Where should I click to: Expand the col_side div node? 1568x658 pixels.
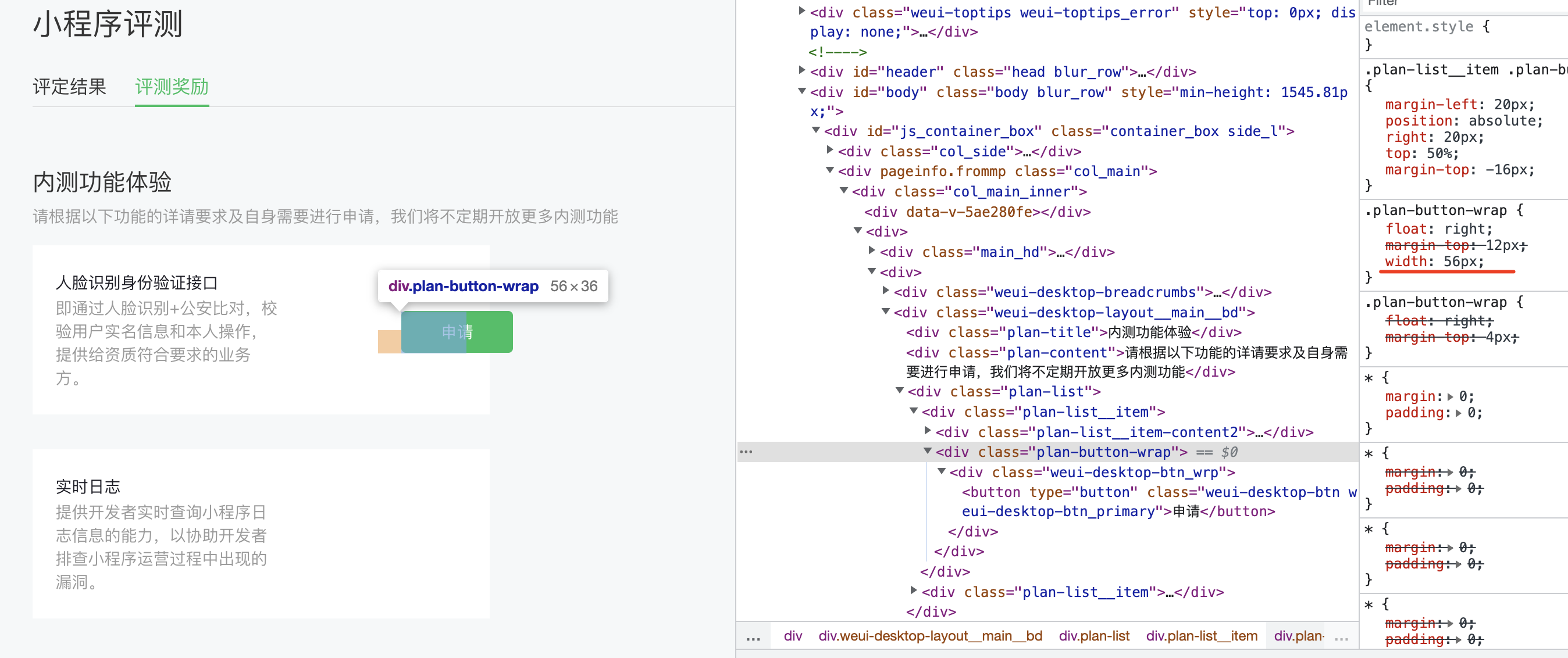tap(831, 150)
